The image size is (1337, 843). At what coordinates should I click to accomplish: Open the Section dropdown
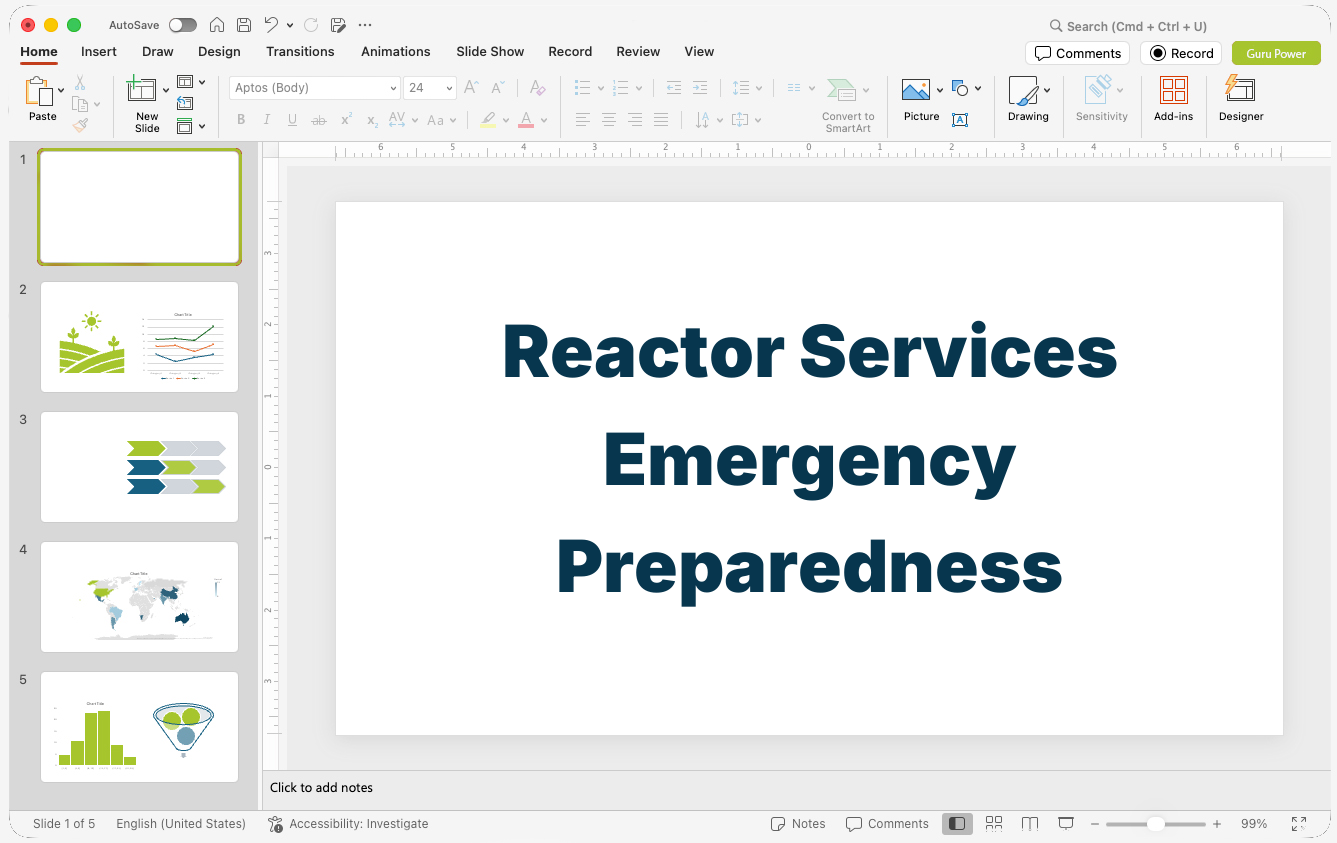pos(191,126)
